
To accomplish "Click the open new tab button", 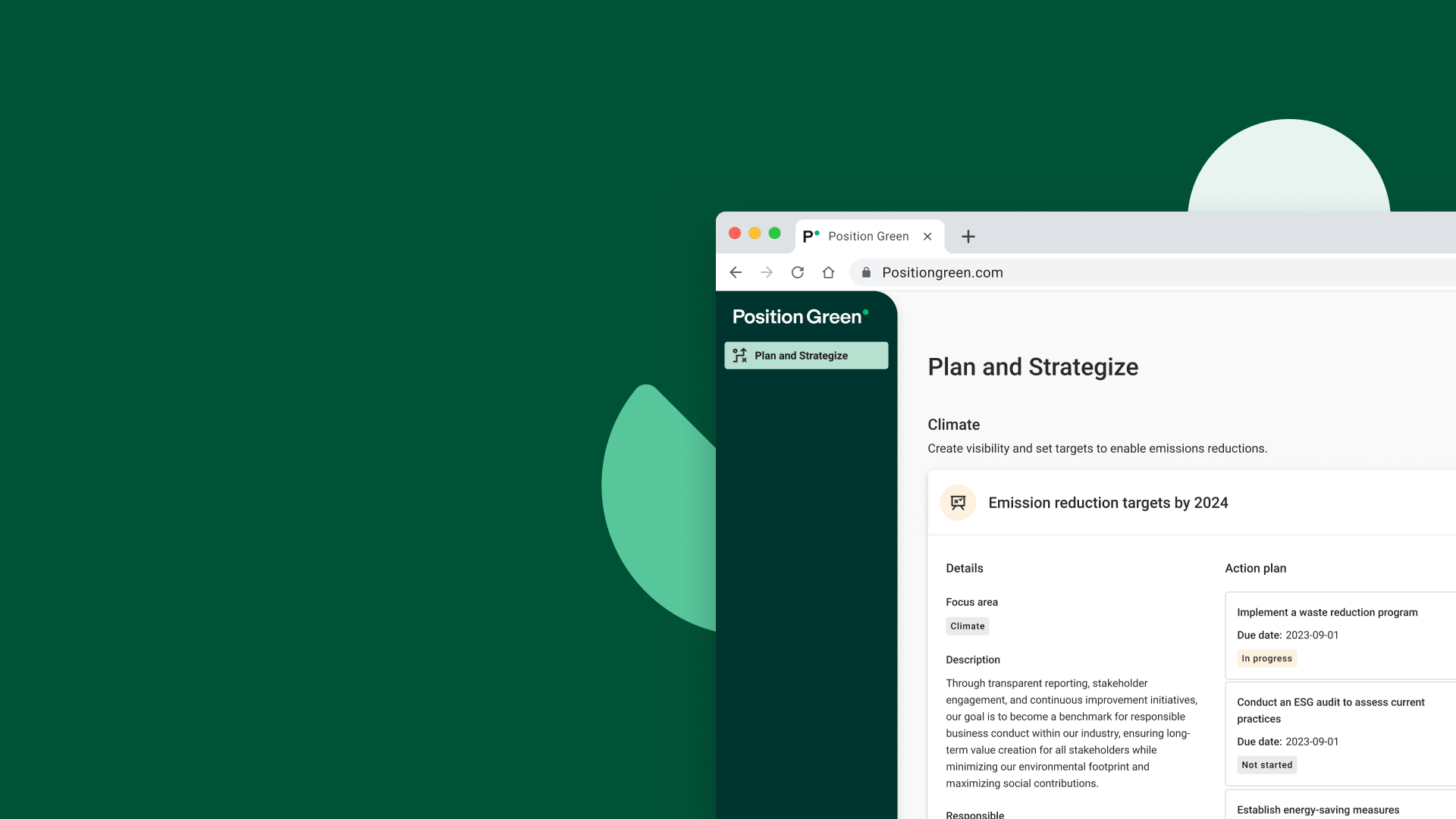I will tap(966, 236).
